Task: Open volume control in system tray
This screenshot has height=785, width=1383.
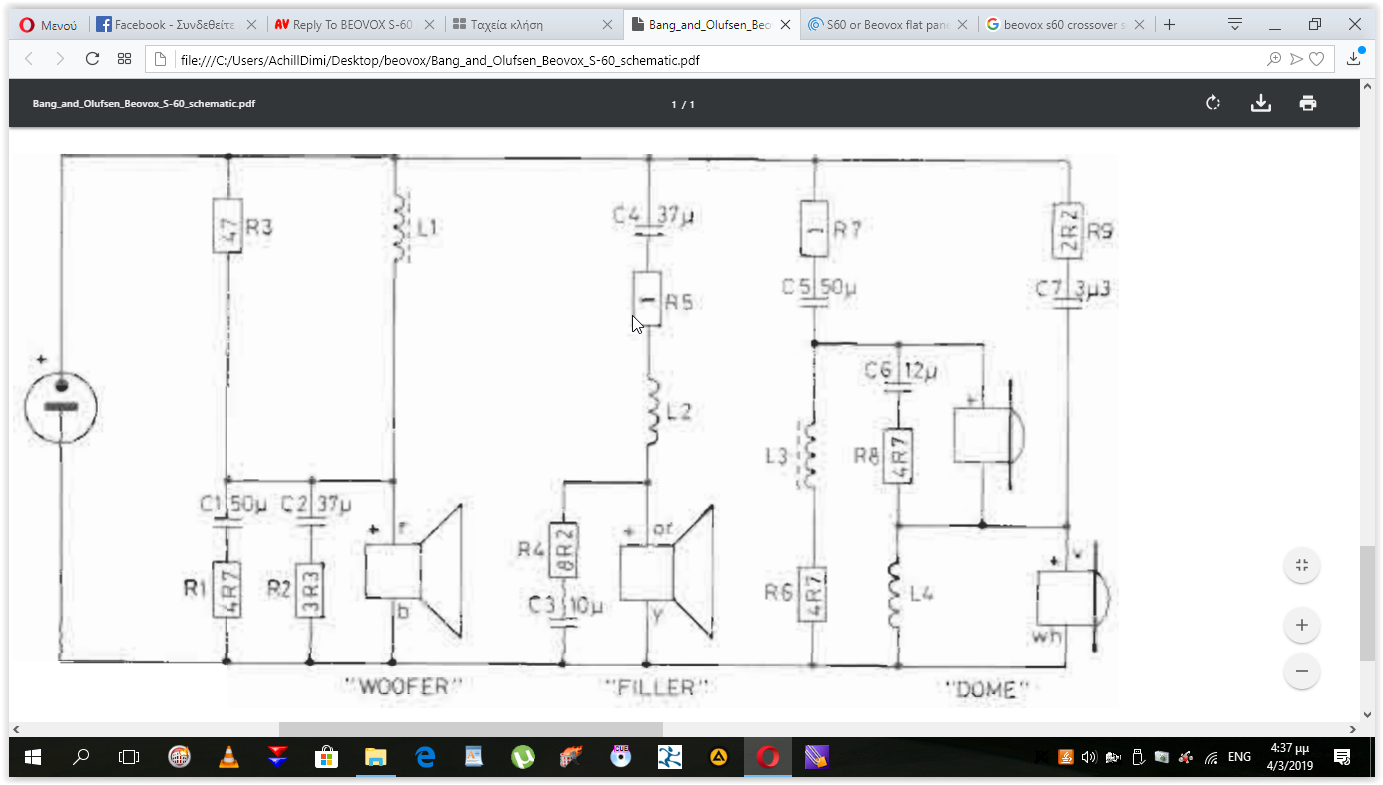Action: click(1089, 757)
